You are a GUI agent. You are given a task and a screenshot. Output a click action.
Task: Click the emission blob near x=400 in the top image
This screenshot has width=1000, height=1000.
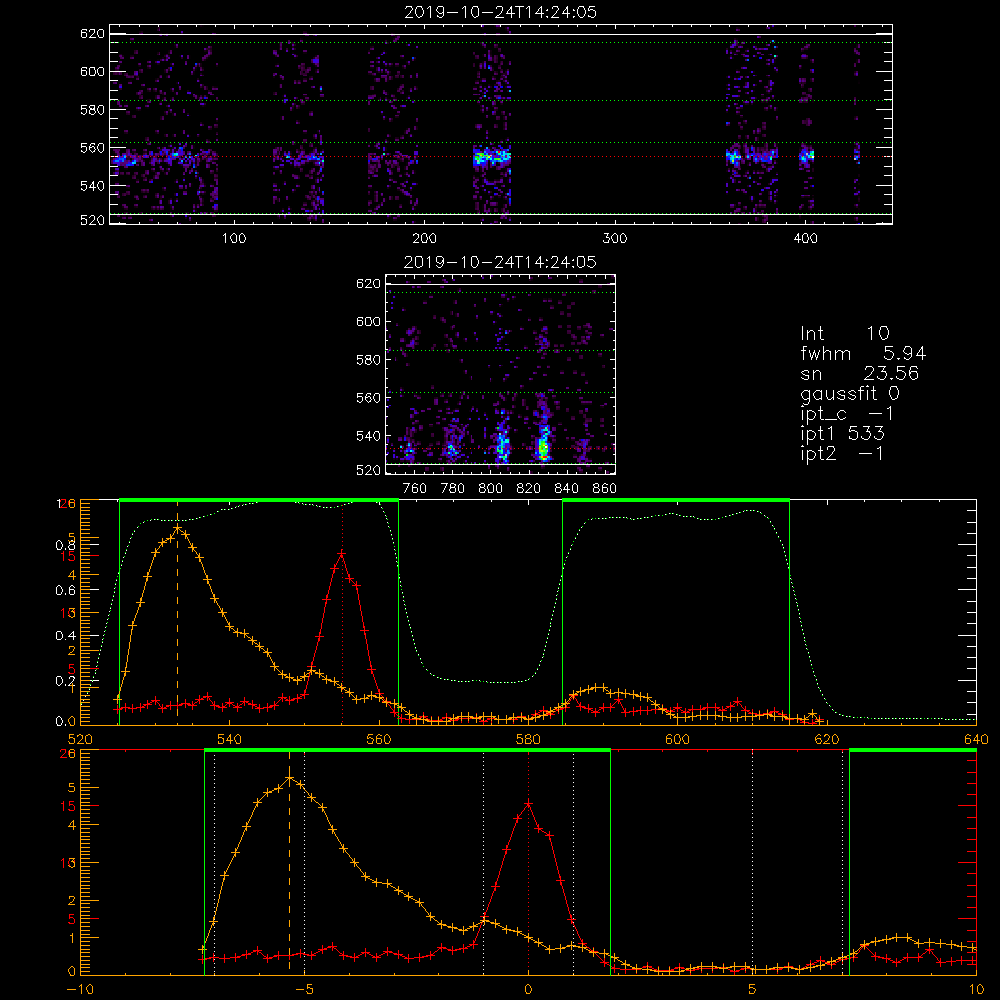pos(807,156)
